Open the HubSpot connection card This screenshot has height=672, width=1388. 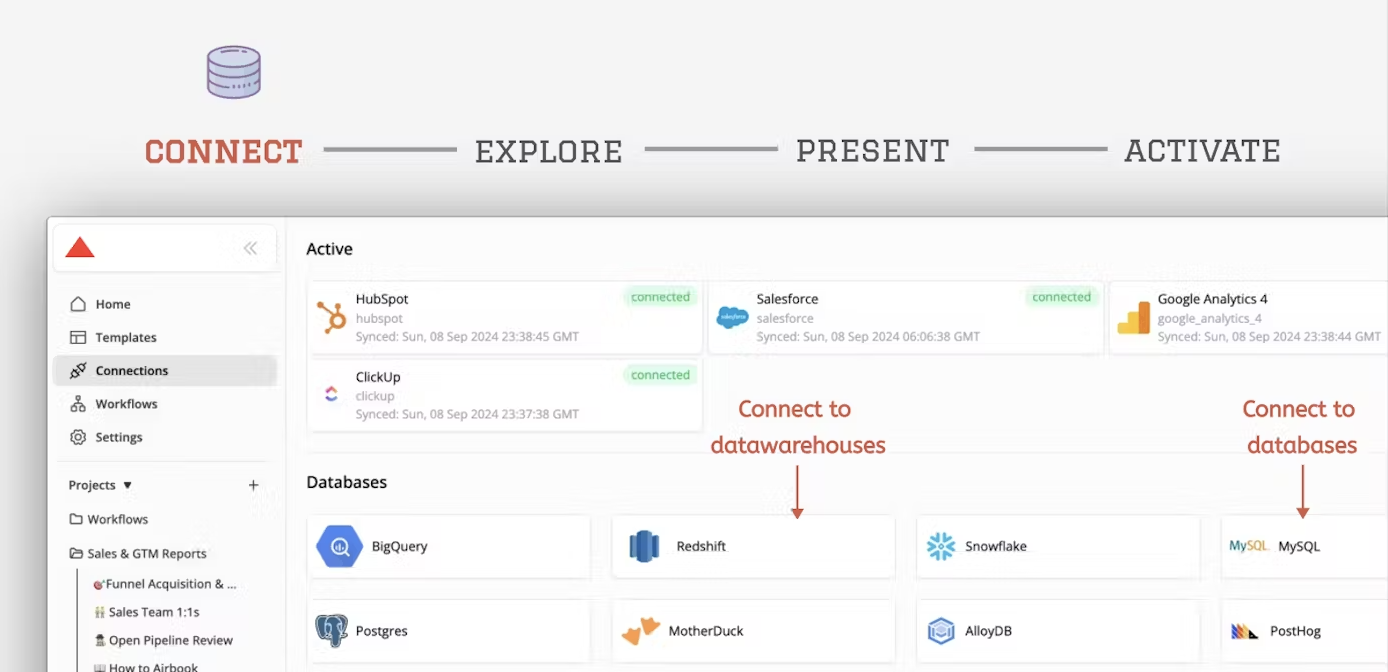click(x=505, y=318)
